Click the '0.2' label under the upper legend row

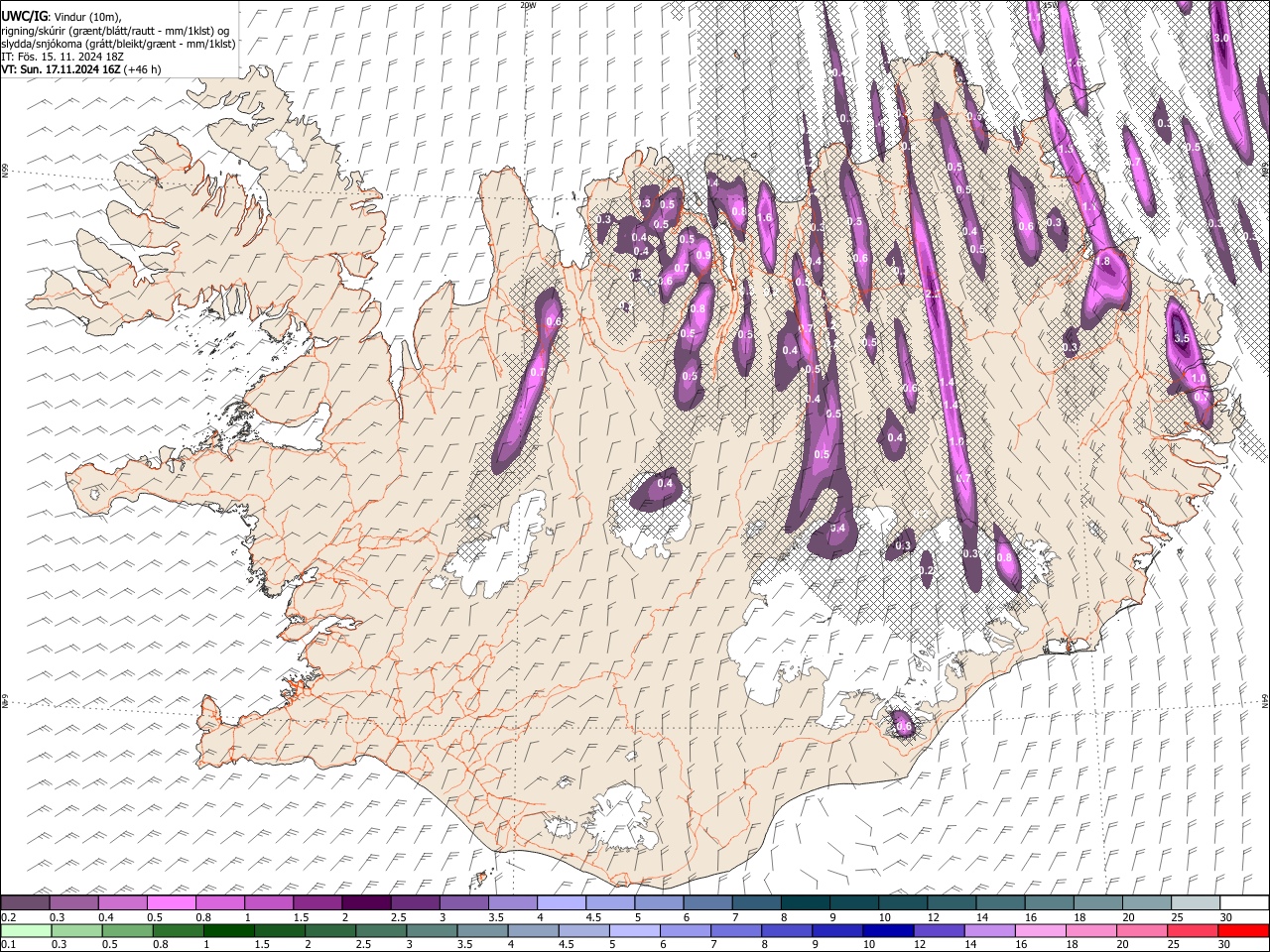(8, 916)
